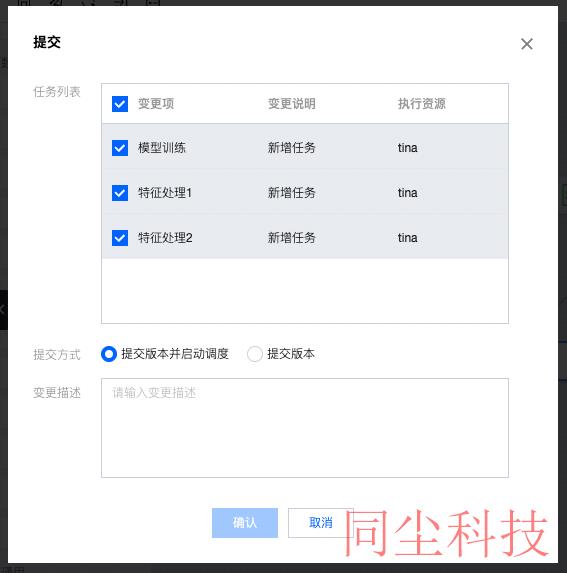Image resolution: width=567 pixels, height=573 pixels.
Task: Click the 变更项 column header
Action: 156,104
